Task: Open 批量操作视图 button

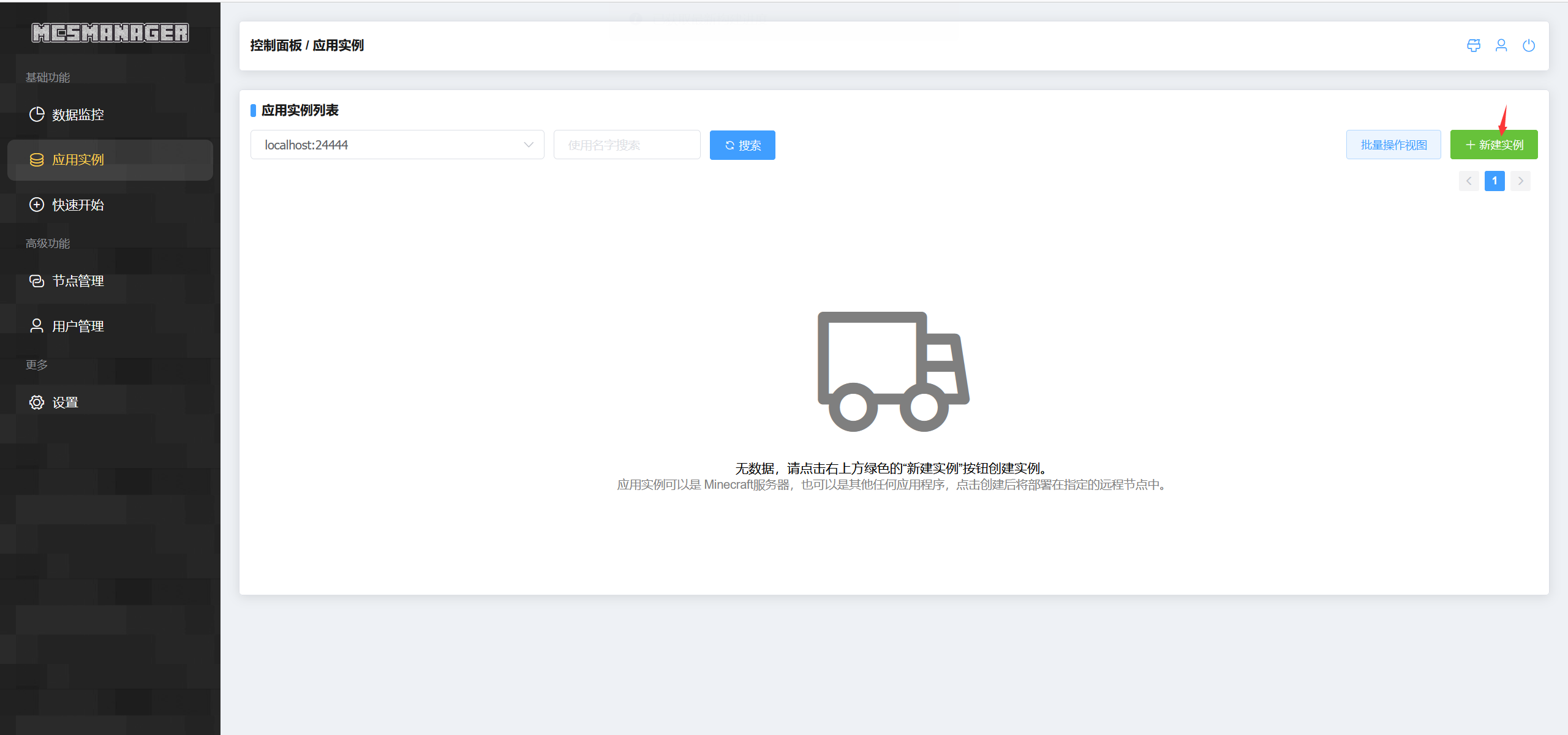Action: [1393, 145]
